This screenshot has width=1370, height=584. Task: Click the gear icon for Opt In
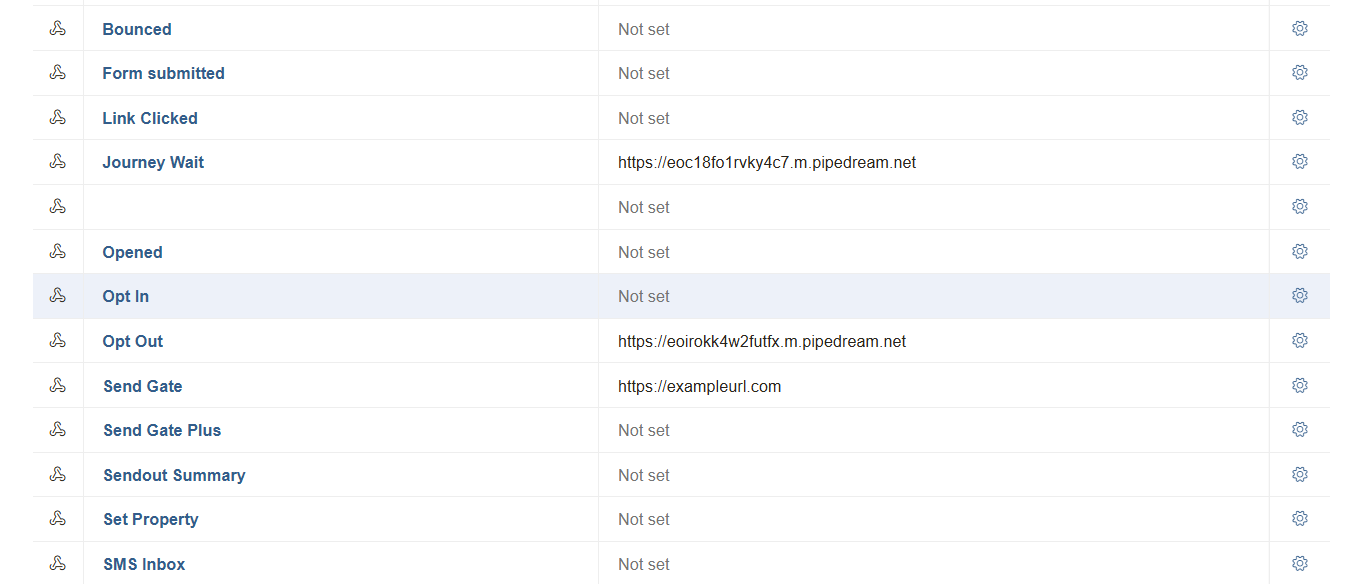coord(1299,296)
